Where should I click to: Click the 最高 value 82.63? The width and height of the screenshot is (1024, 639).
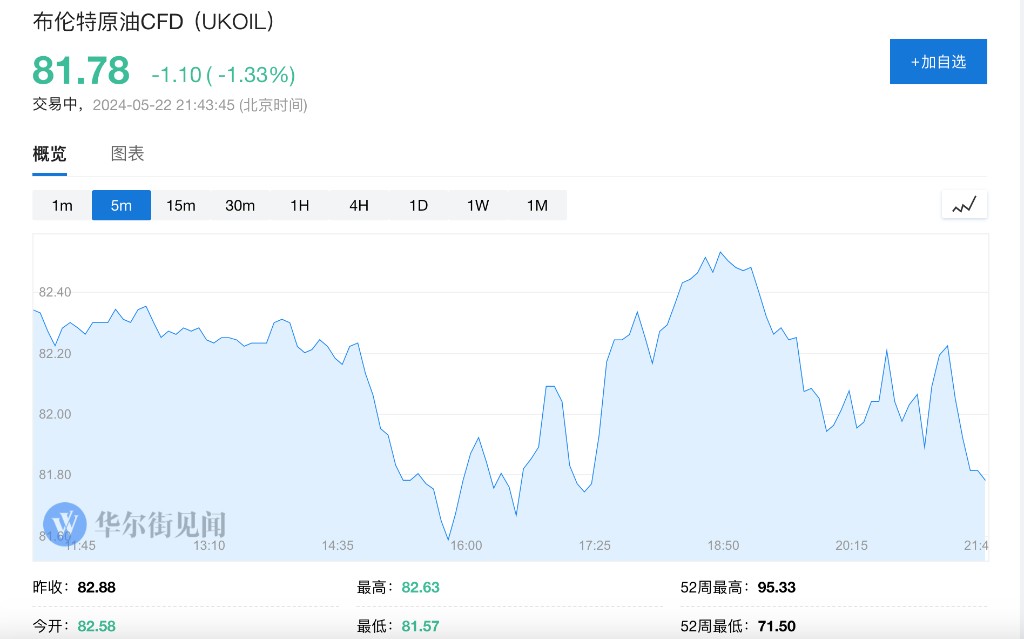pos(420,587)
